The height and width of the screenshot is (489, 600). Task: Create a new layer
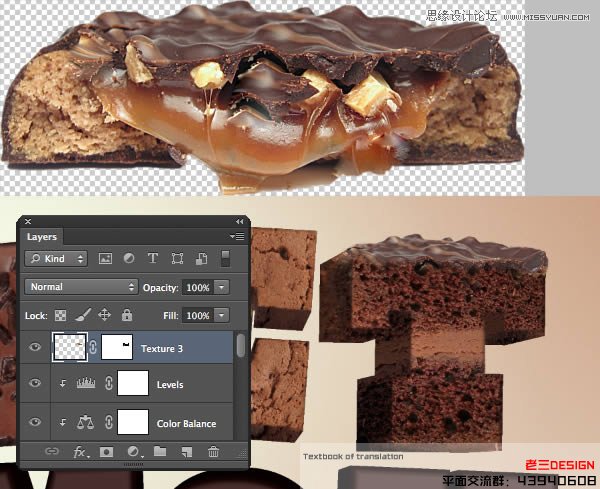coord(187,452)
